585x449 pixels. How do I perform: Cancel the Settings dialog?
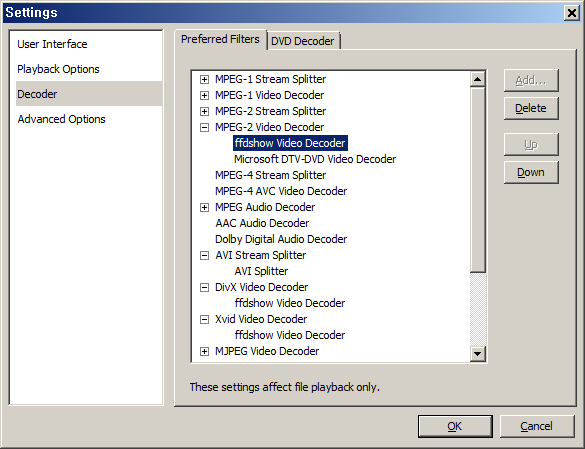pos(536,426)
